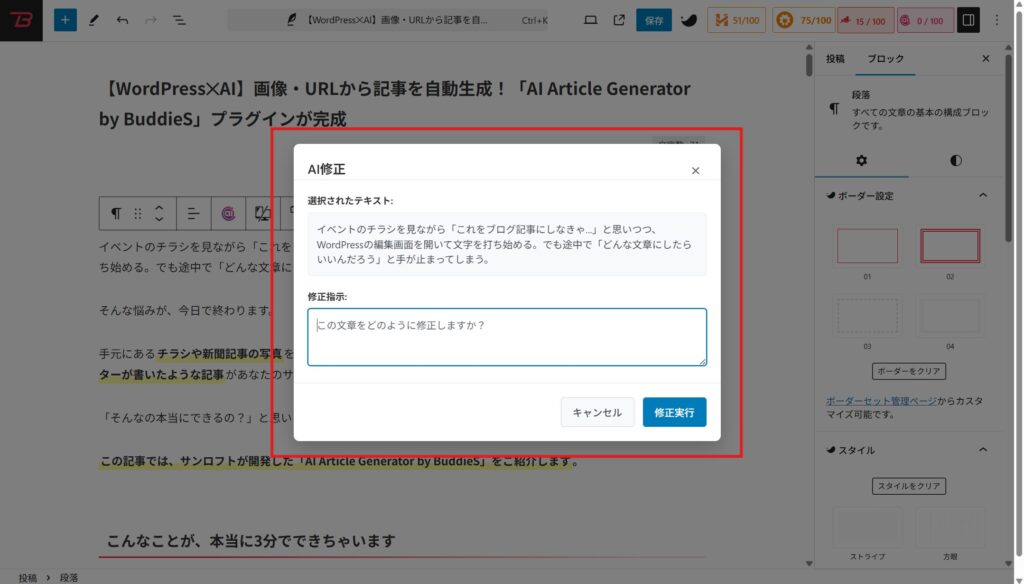Select the 方眼 style thumbnail
This screenshot has width=1024, height=584.
(x=950, y=528)
